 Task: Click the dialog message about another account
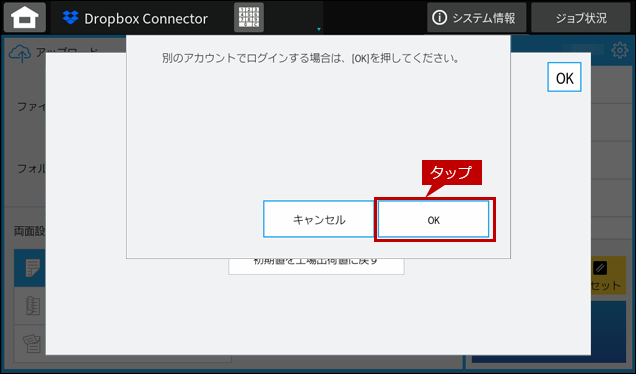310,58
